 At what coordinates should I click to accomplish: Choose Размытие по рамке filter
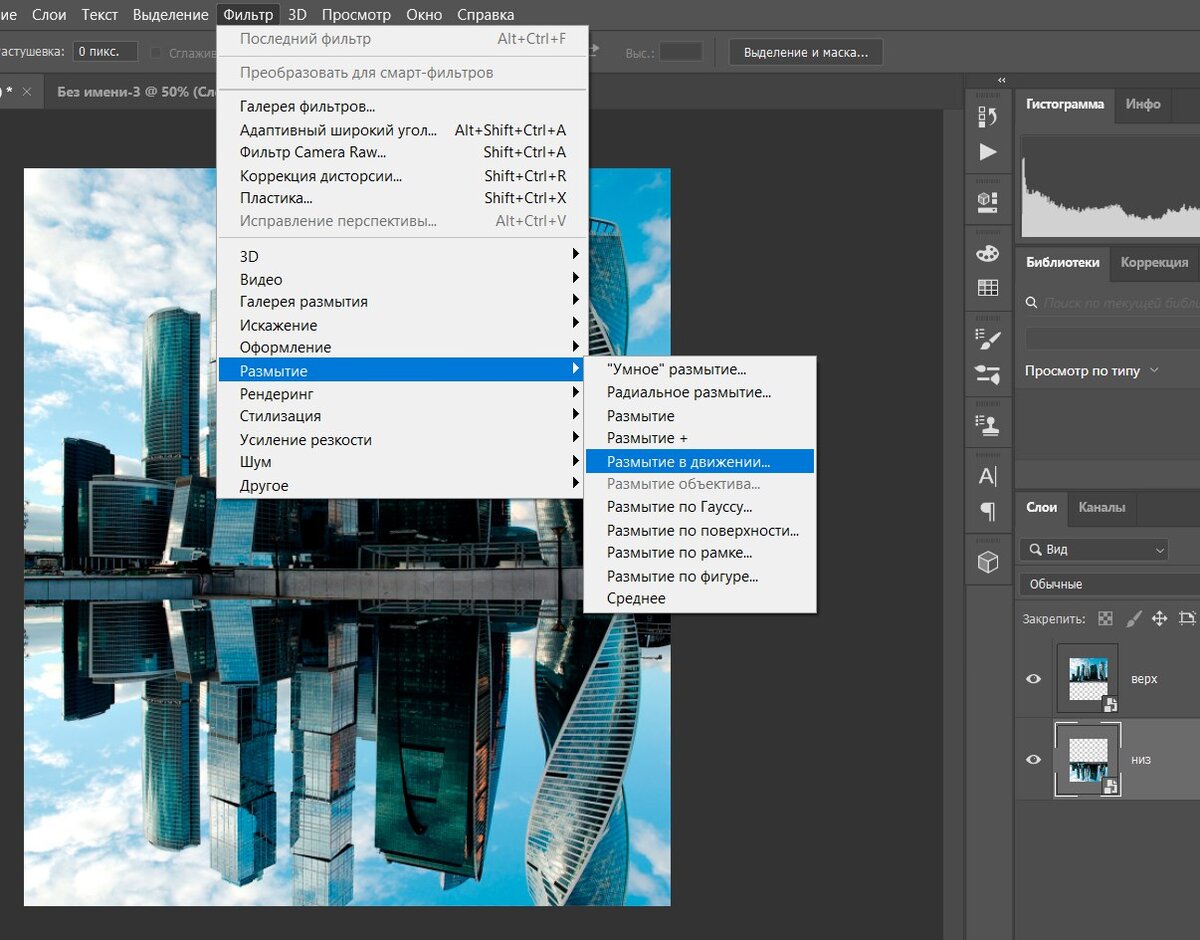tap(699, 553)
